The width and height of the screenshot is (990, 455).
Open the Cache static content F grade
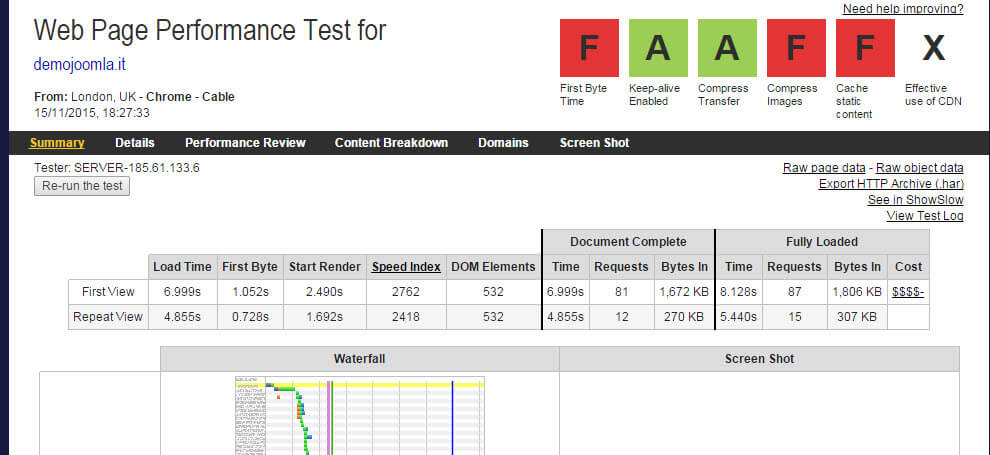[x=865, y=48]
